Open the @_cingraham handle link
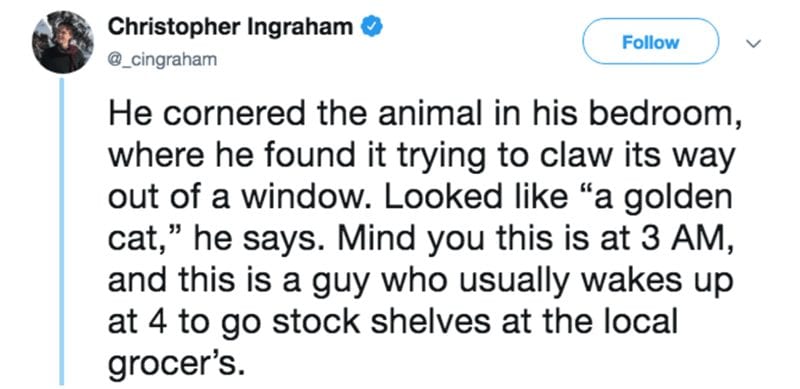 (162, 60)
